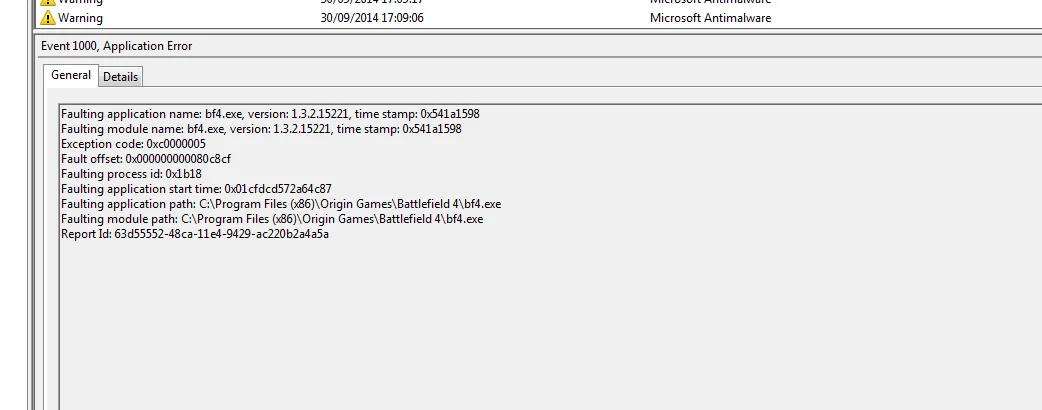Select the General tab
The width and height of the screenshot is (1042, 410).
tap(70, 75)
